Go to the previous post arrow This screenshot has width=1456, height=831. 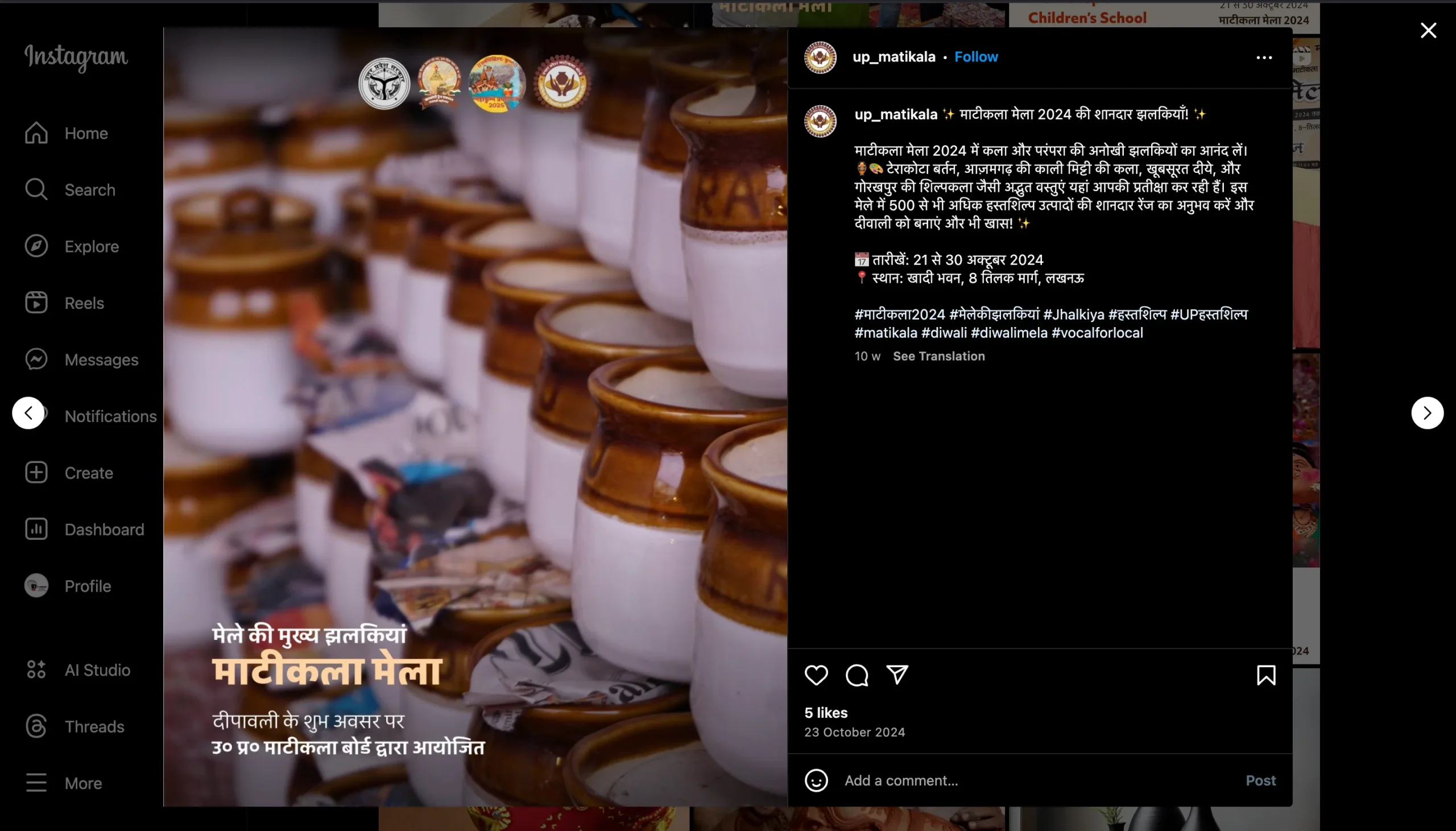pyautogui.click(x=28, y=412)
